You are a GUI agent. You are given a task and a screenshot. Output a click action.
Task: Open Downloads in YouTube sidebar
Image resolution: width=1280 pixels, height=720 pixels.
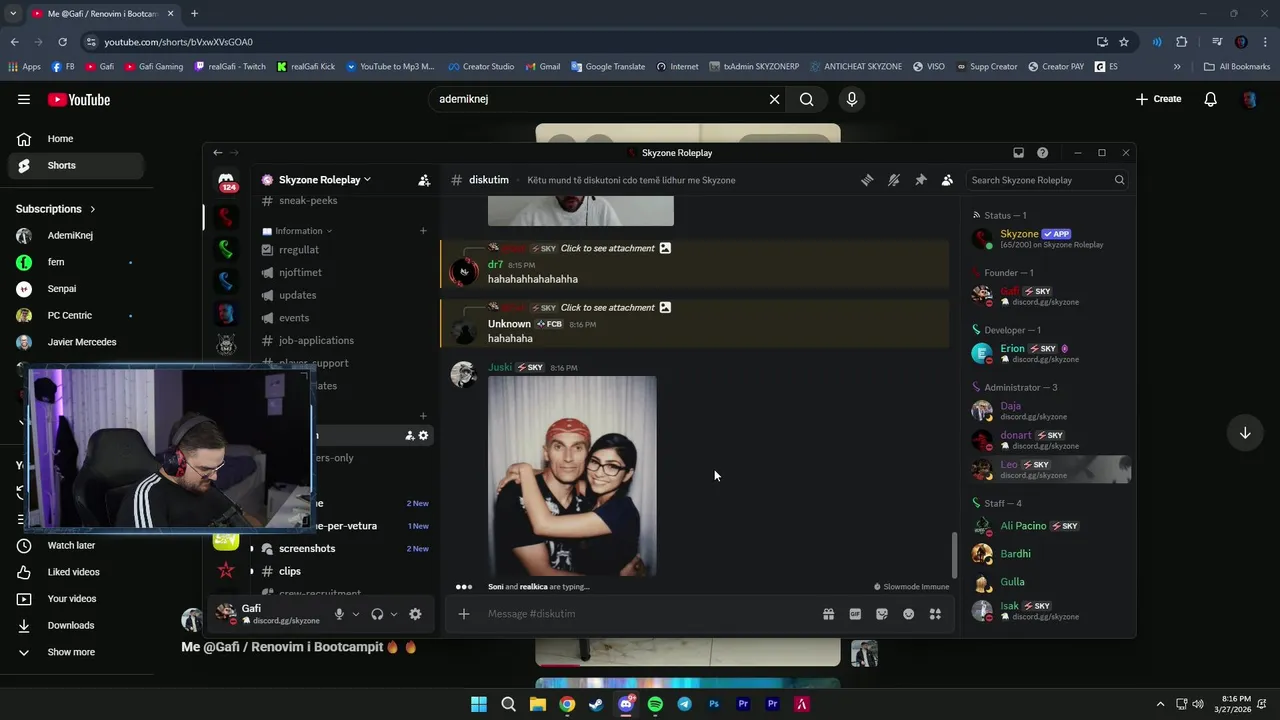pyautogui.click(x=75, y=625)
